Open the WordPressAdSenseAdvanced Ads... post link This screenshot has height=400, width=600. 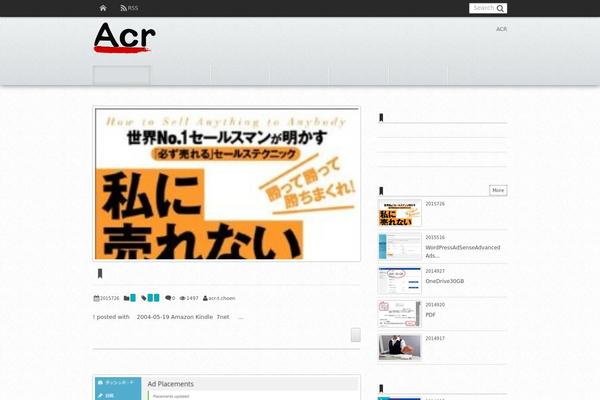pyautogui.click(x=463, y=251)
